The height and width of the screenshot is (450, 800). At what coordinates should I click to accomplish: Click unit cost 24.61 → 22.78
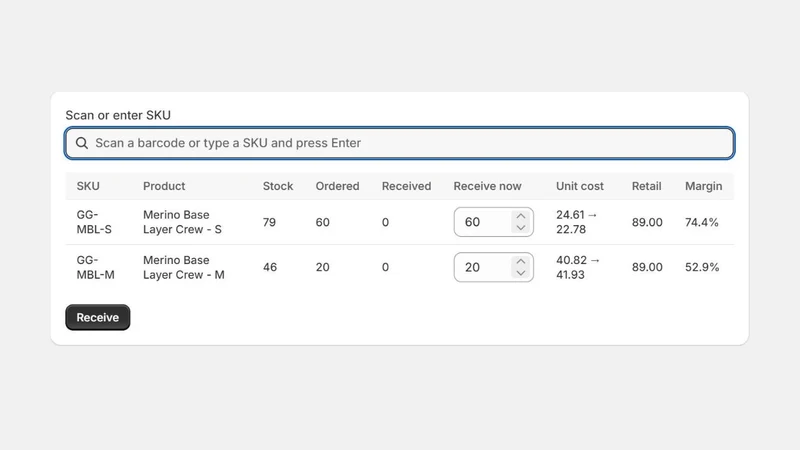tap(577, 222)
